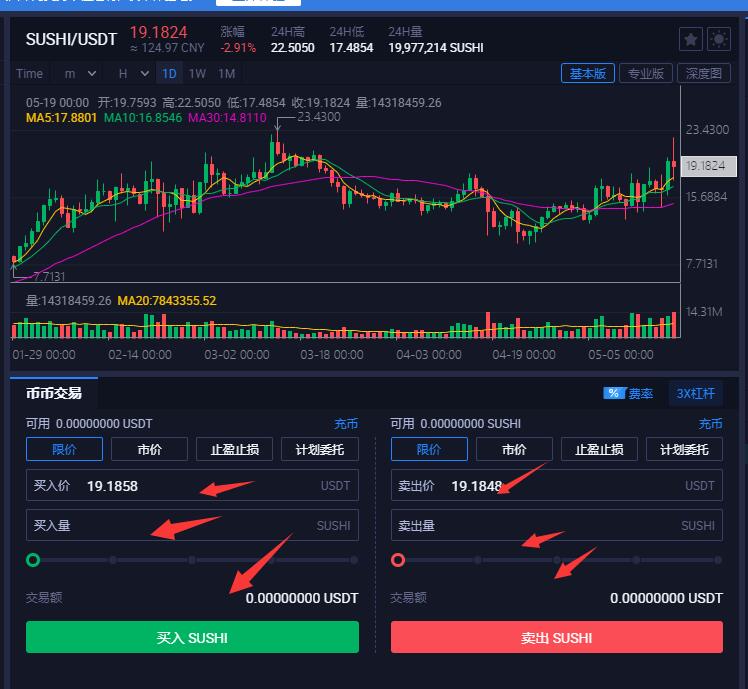Click 卖出 SUSHI red button
Image resolution: width=748 pixels, height=689 pixels.
click(557, 637)
